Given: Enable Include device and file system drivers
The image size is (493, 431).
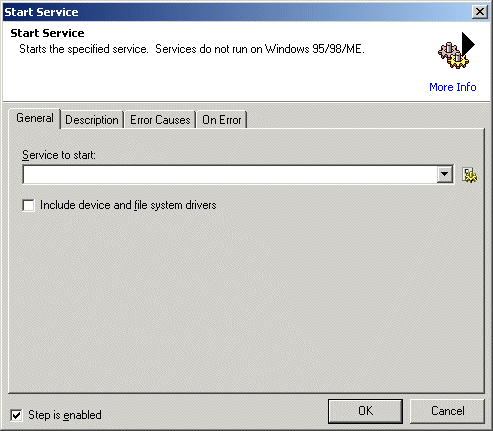Looking at the screenshot, I should (x=28, y=205).
